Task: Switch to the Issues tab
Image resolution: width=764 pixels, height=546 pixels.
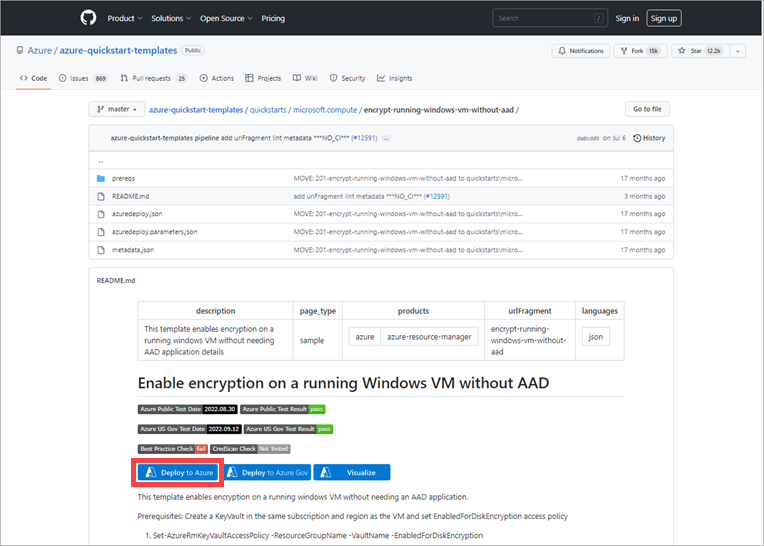Action: point(83,78)
